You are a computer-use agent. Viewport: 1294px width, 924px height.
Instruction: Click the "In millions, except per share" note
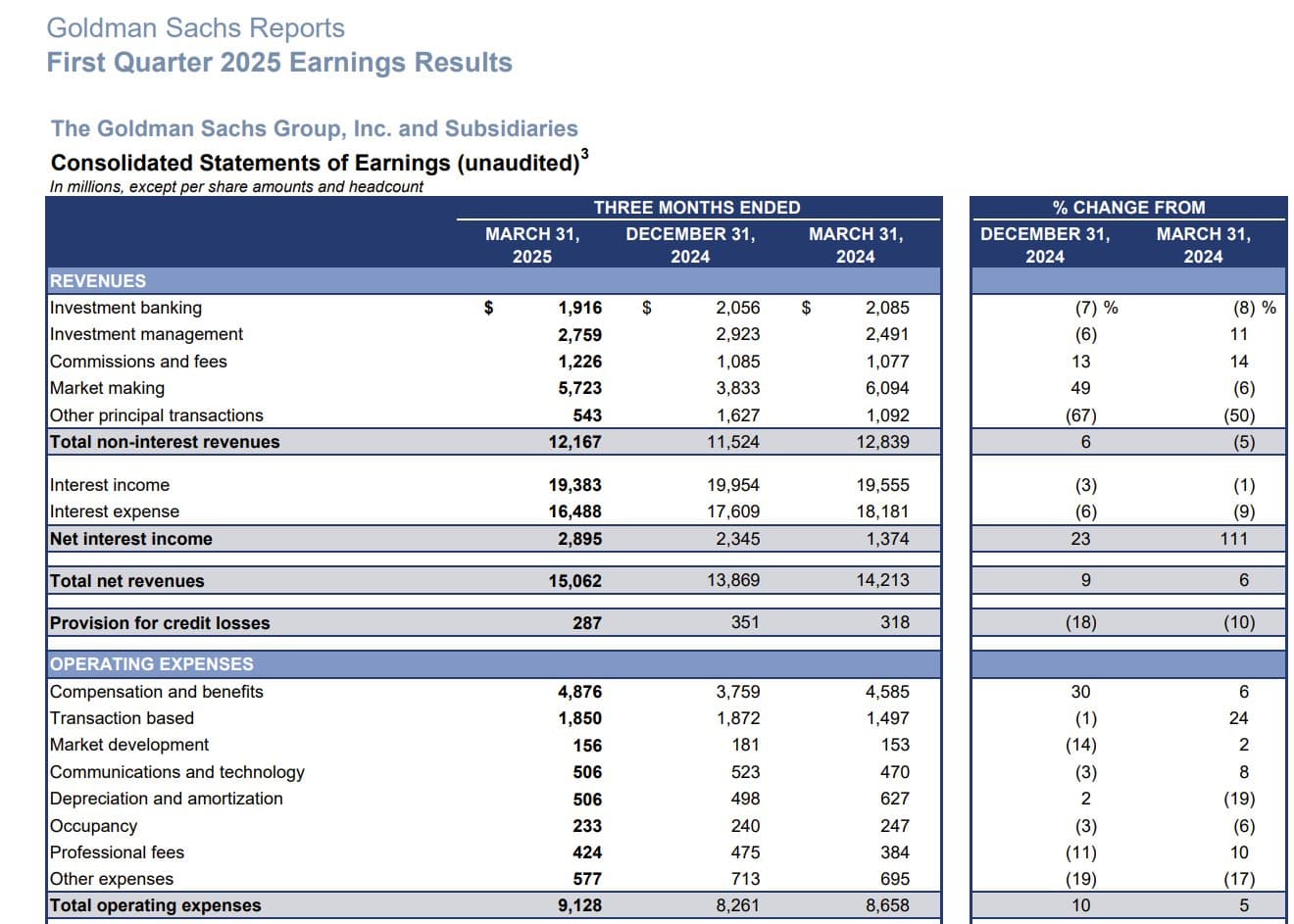click(x=237, y=187)
